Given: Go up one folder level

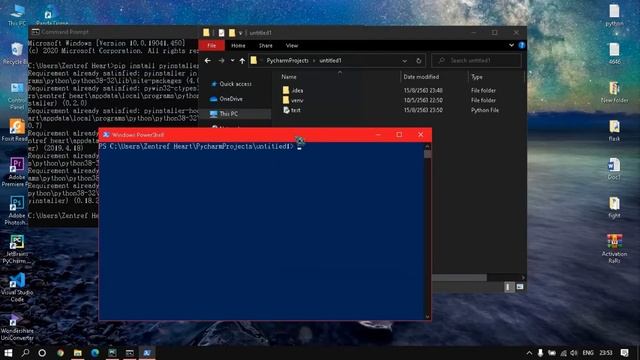Looking at the screenshot, I should (242, 60).
